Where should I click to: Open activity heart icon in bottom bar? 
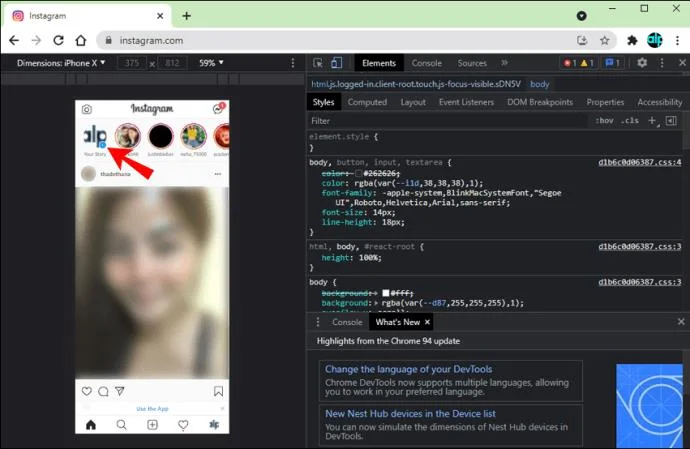[x=183, y=425]
